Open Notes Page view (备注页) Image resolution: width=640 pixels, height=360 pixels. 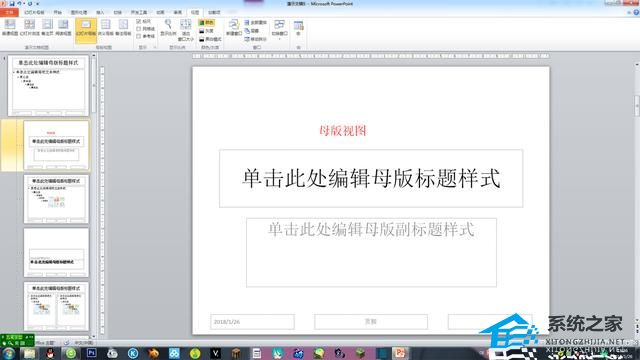pyautogui.click(x=47, y=27)
